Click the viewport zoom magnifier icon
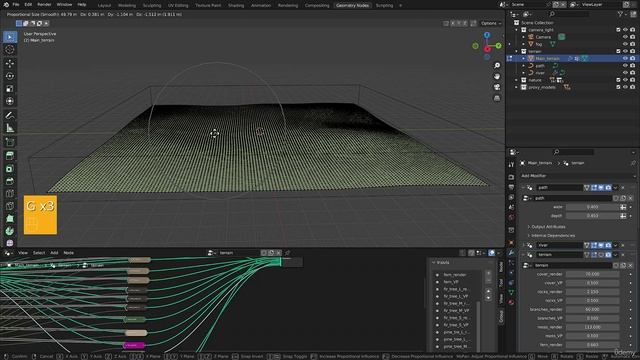 pos(497,65)
